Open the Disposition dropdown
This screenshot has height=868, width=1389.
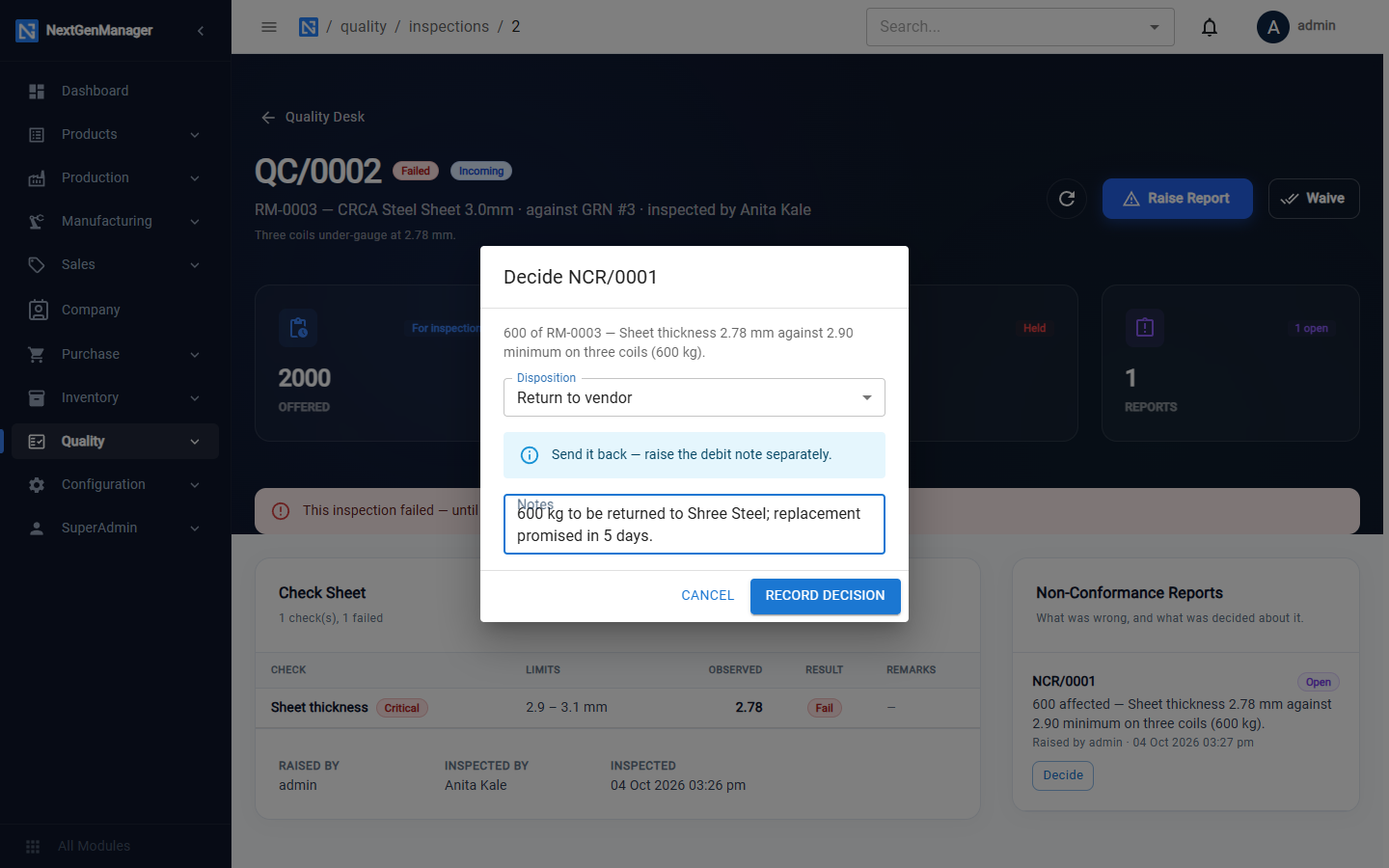(694, 397)
